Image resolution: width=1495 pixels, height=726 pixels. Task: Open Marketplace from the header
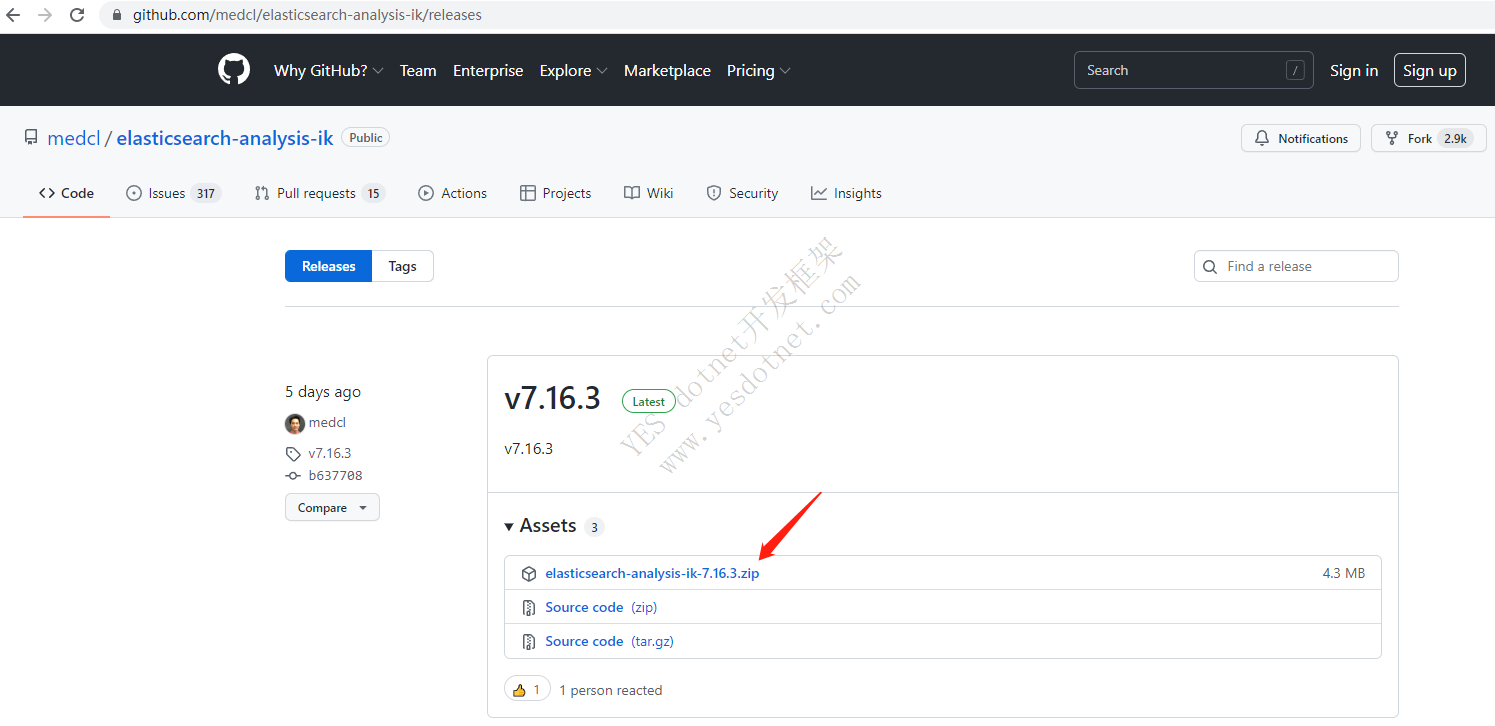click(x=667, y=71)
